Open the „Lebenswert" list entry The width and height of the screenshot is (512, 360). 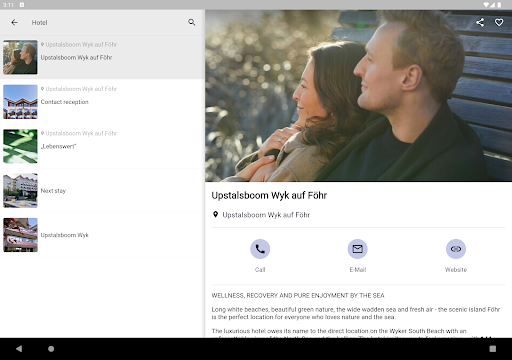102,146
